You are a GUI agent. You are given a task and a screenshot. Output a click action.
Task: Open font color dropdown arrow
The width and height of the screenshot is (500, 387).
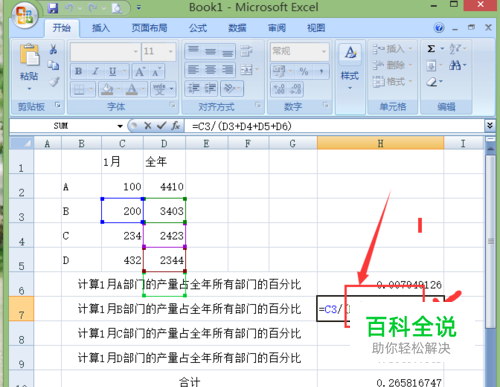pyautogui.click(x=143, y=89)
